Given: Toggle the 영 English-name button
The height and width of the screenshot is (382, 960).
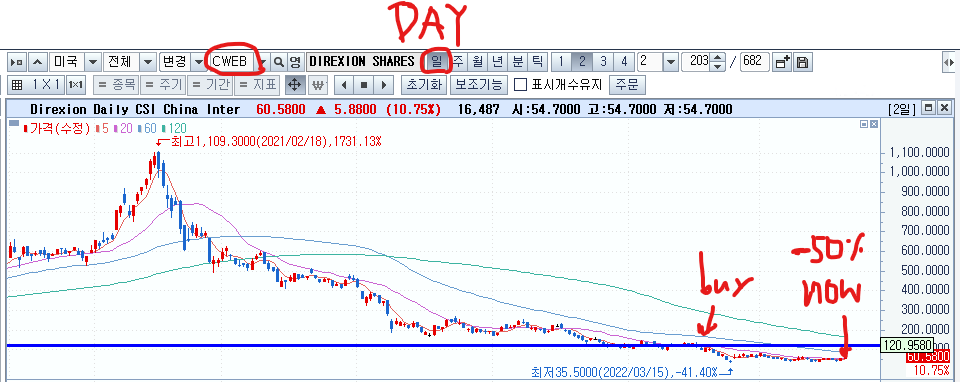Looking at the screenshot, I should tap(295, 61).
